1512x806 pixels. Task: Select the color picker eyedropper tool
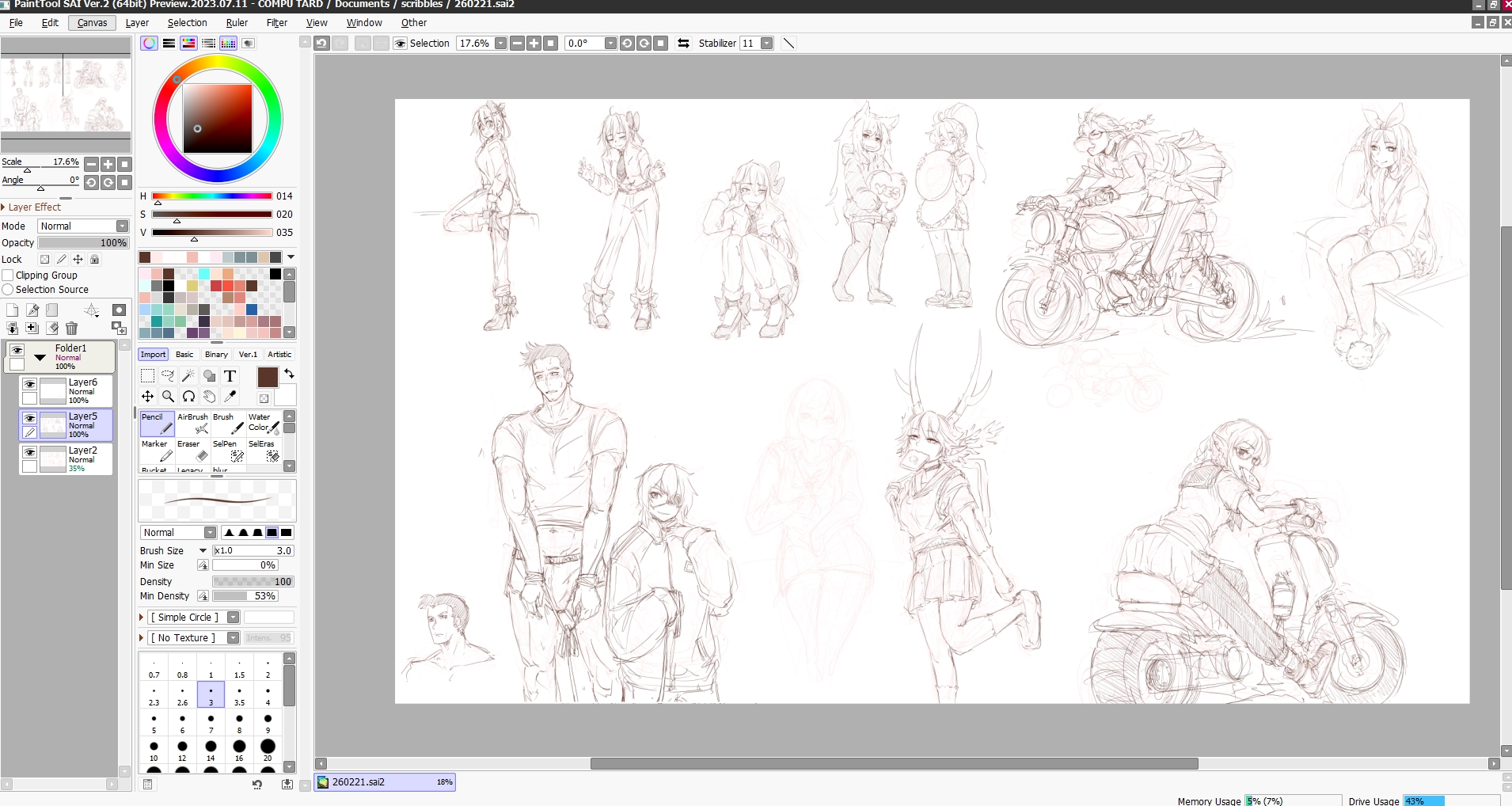point(230,397)
